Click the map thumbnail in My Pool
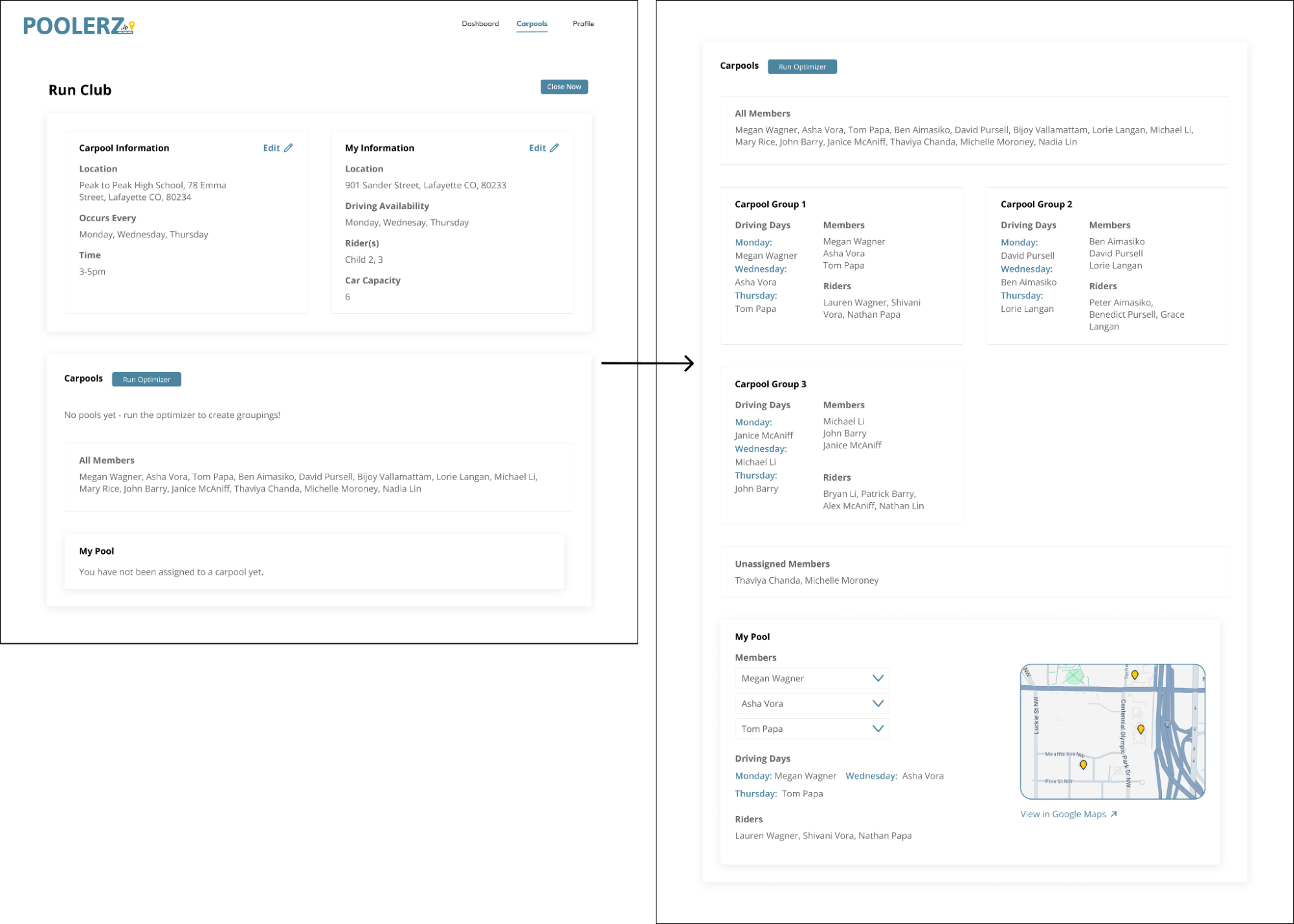This screenshot has height=924, width=1294. [x=1113, y=732]
